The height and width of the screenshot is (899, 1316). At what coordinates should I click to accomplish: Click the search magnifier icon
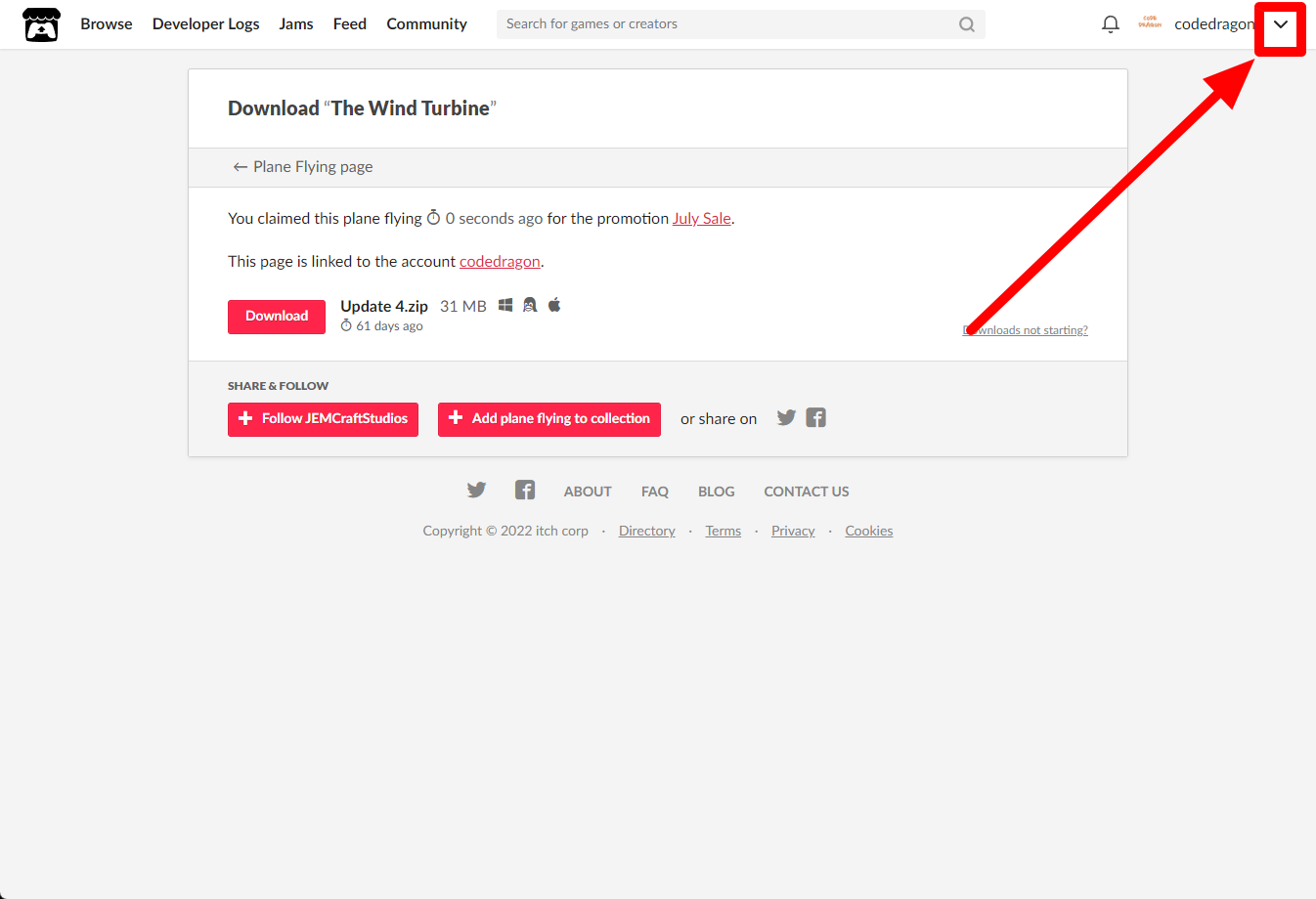click(x=966, y=24)
